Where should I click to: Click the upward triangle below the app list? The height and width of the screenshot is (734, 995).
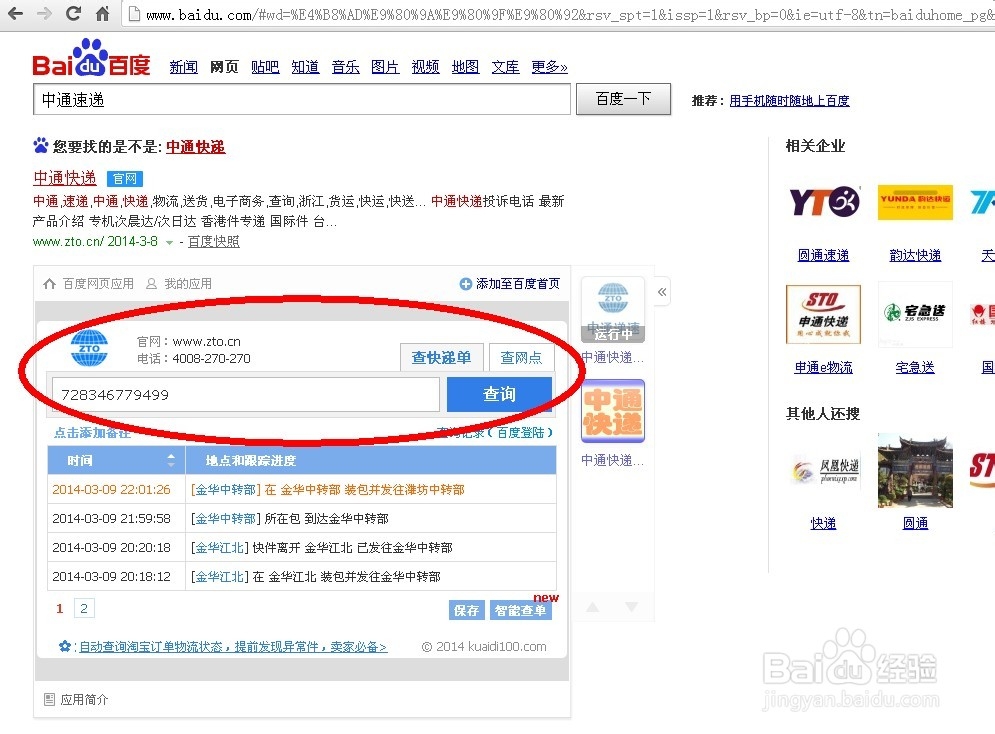click(x=593, y=607)
